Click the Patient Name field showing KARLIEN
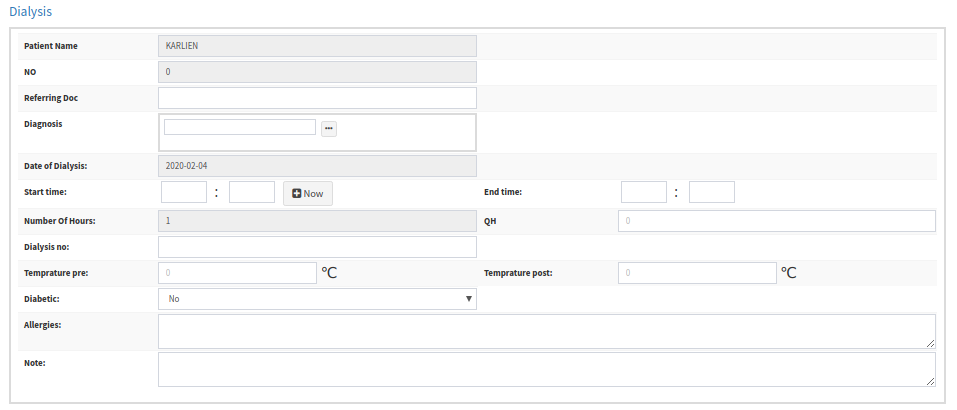This screenshot has height=410, width=957. coord(317,46)
